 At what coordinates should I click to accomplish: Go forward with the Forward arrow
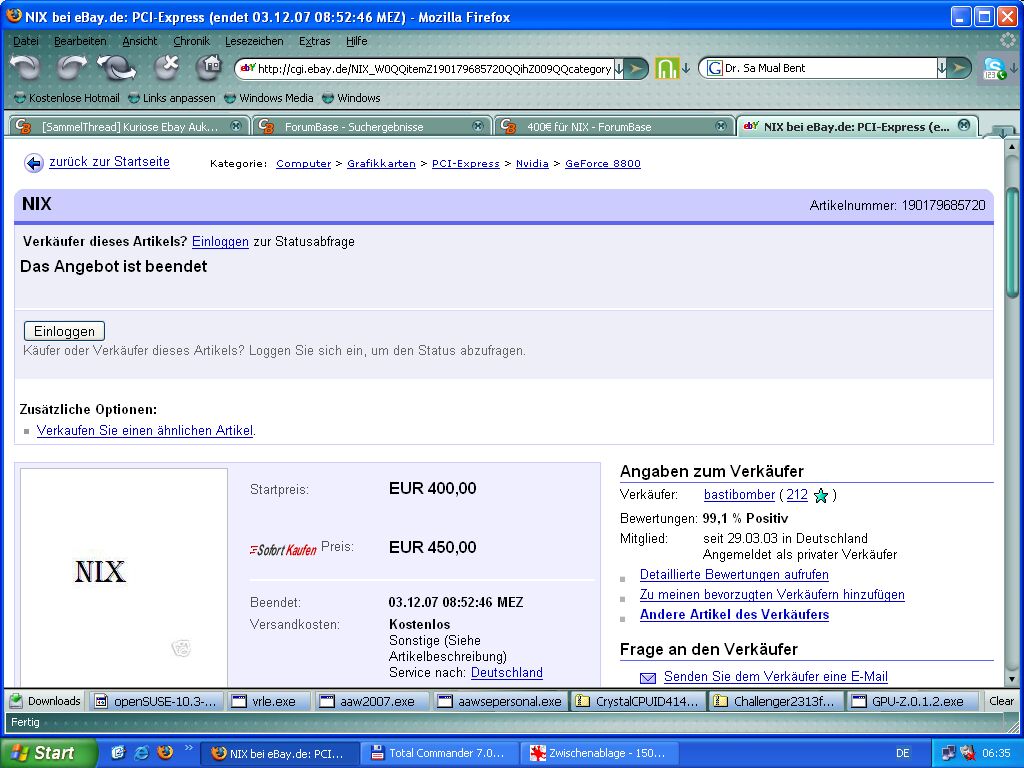72,67
